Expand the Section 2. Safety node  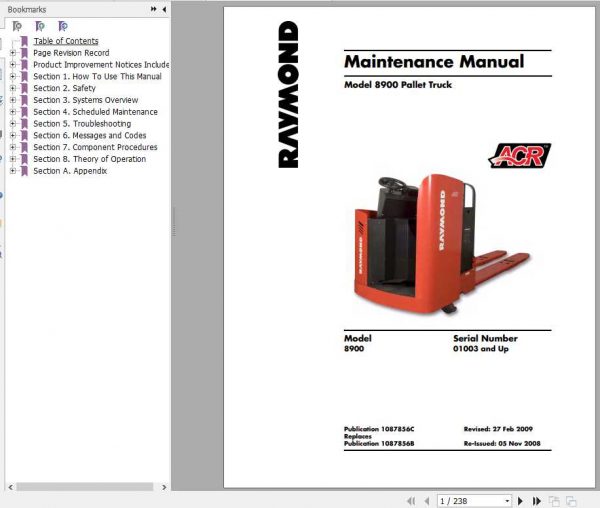13,88
